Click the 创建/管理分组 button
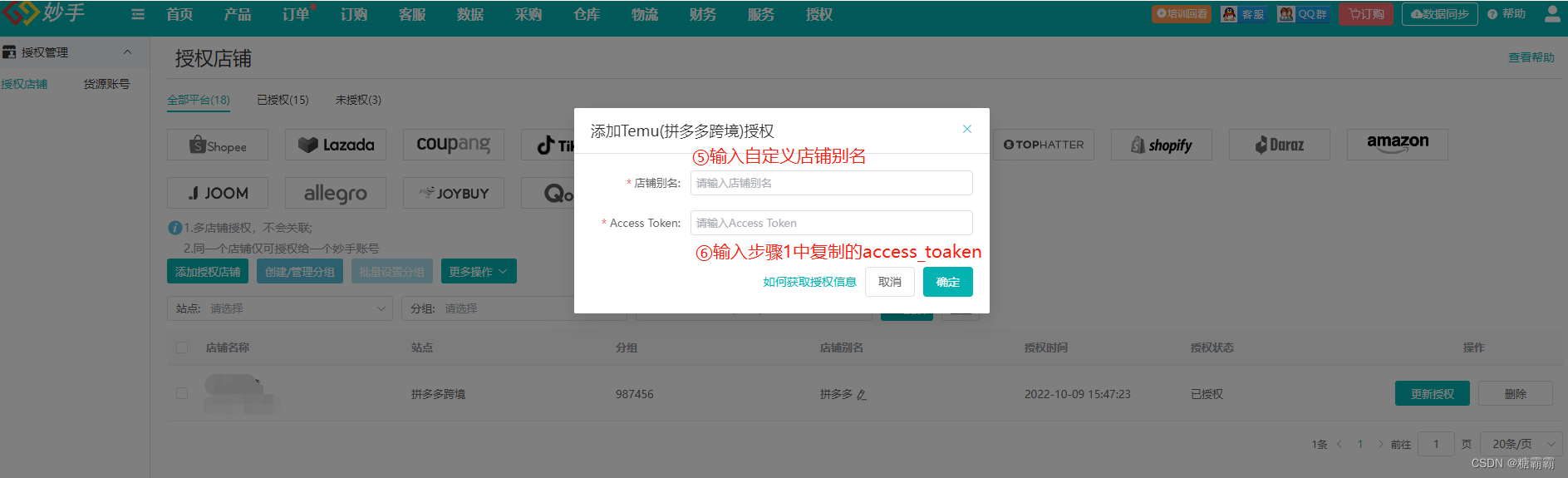The image size is (1568, 478). [300, 272]
